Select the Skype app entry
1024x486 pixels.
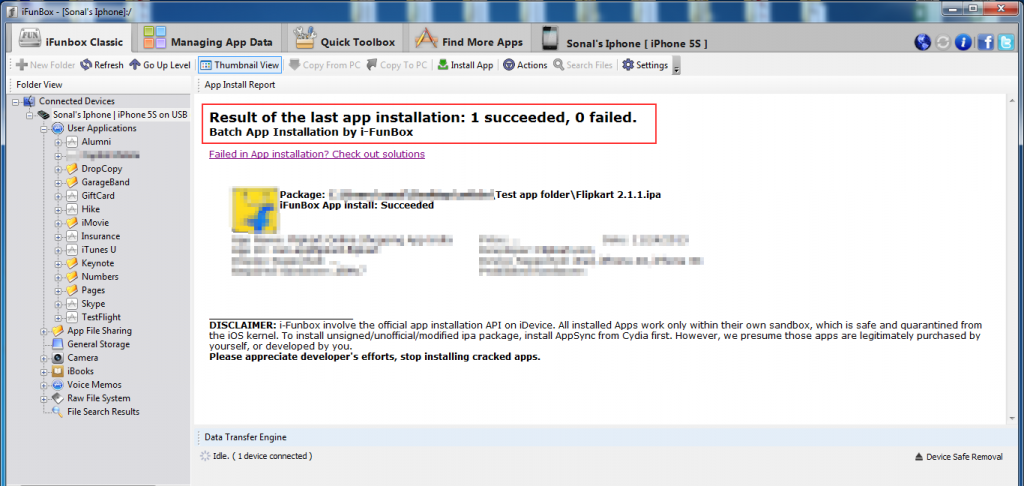93,304
